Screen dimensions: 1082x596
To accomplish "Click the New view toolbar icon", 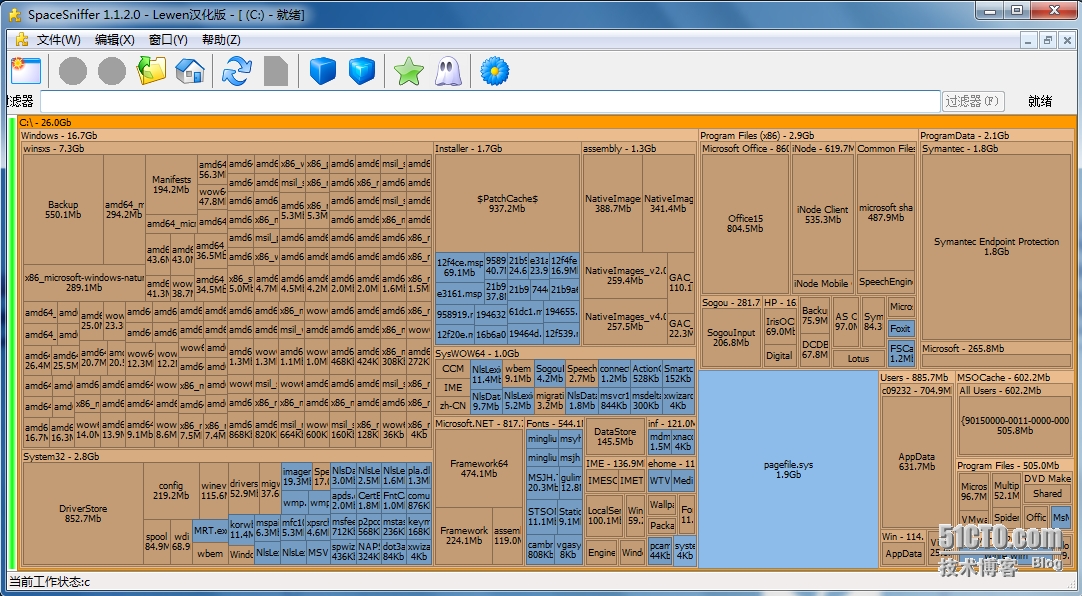I will point(26,70).
